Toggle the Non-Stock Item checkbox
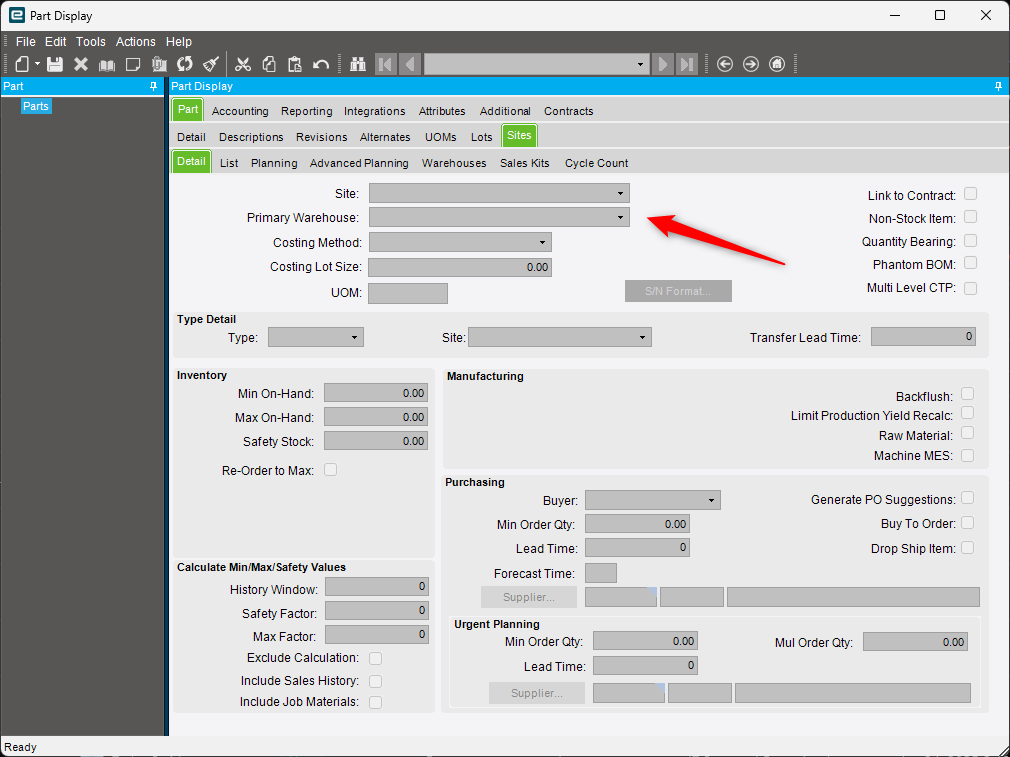Image resolution: width=1010 pixels, height=757 pixels. click(x=970, y=217)
